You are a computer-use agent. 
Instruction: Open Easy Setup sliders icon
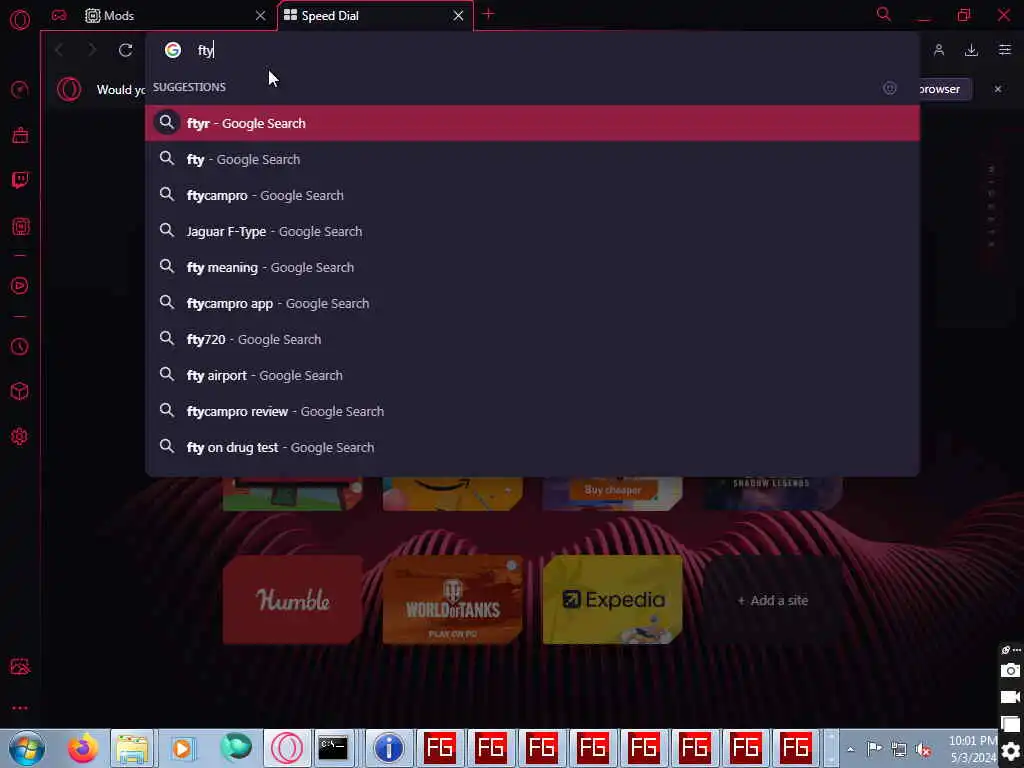[1004, 50]
